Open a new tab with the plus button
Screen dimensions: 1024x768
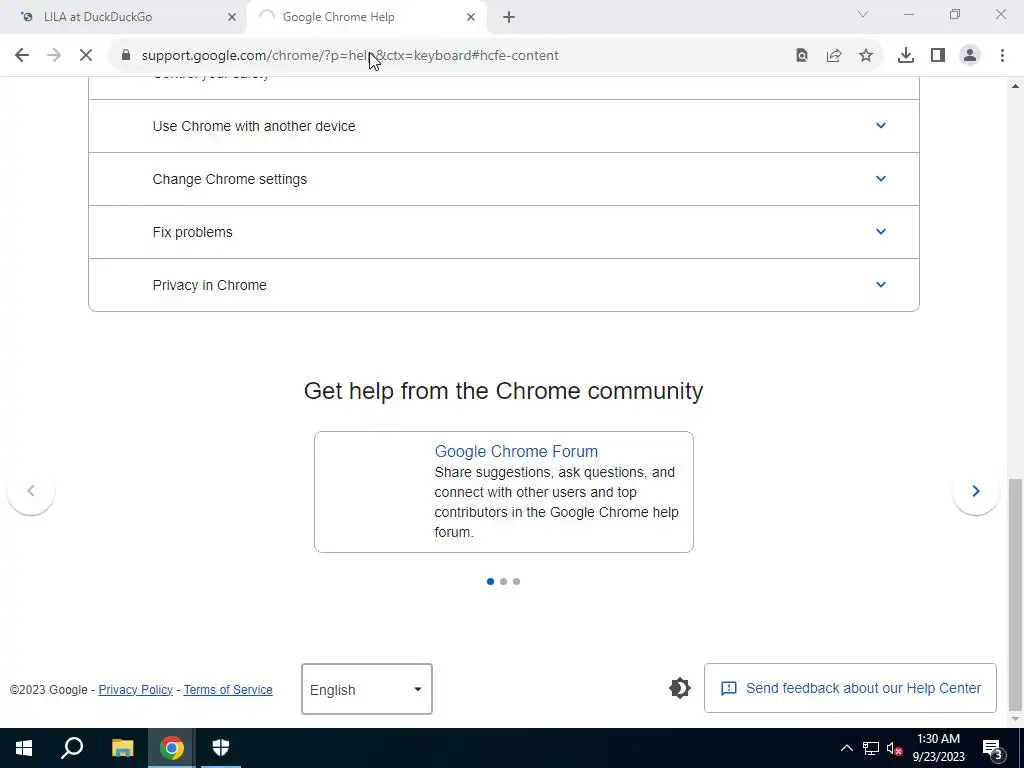coord(509,17)
